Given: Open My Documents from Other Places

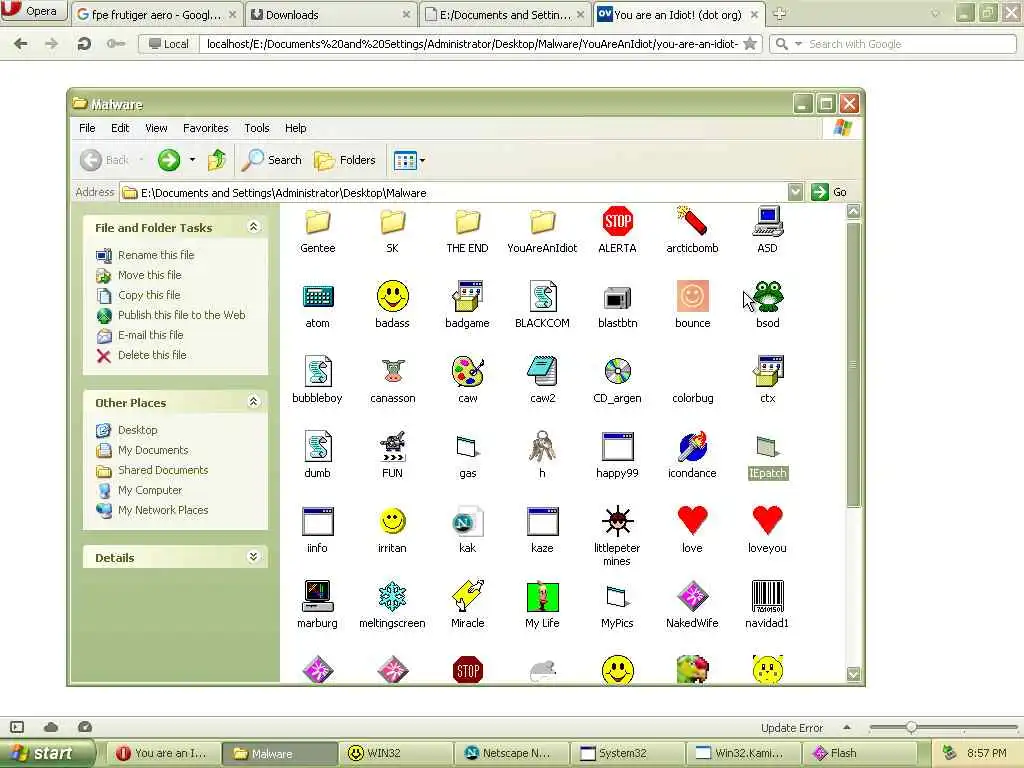Looking at the screenshot, I should (153, 450).
